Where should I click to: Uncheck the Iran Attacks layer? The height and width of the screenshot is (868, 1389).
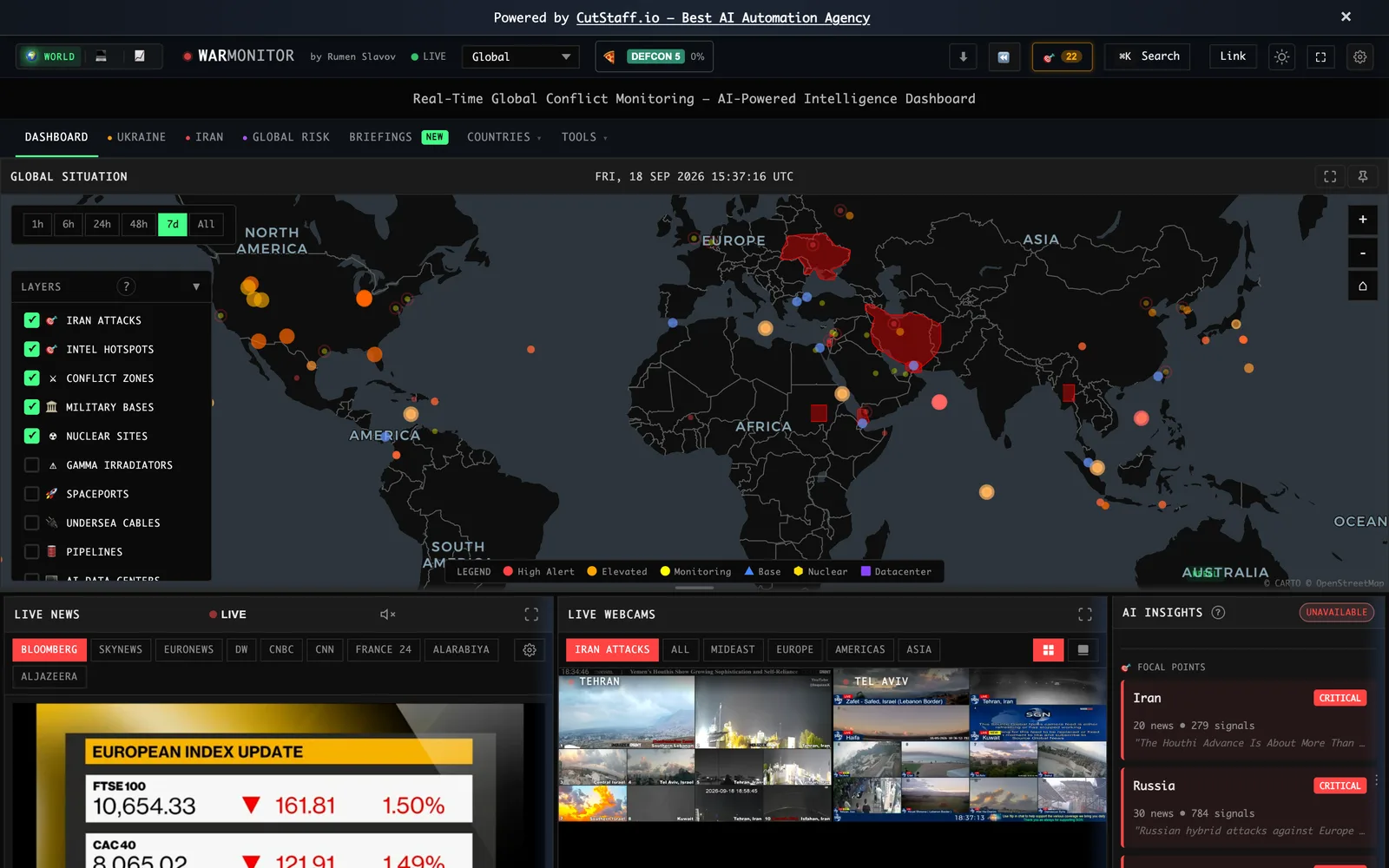(x=32, y=320)
